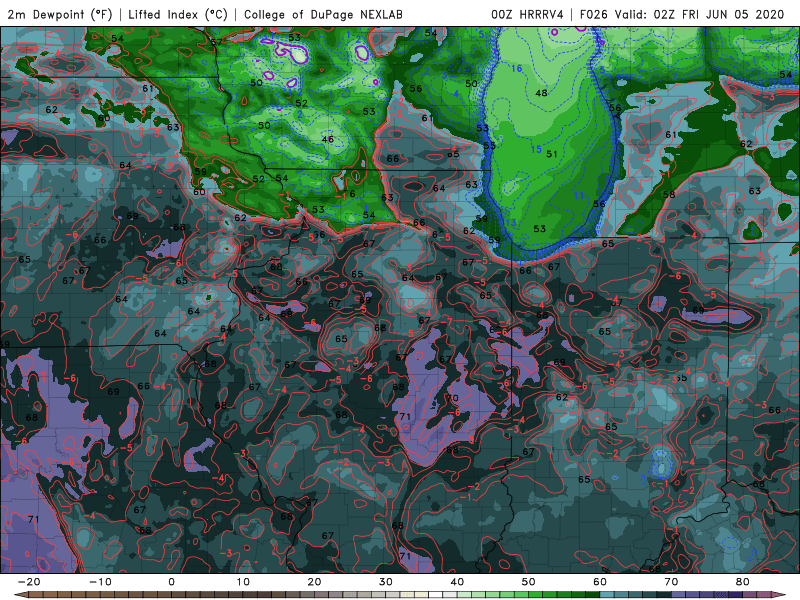Click the 70 label on the color scale
Viewport: 800px width, 600px height.
coord(671,582)
